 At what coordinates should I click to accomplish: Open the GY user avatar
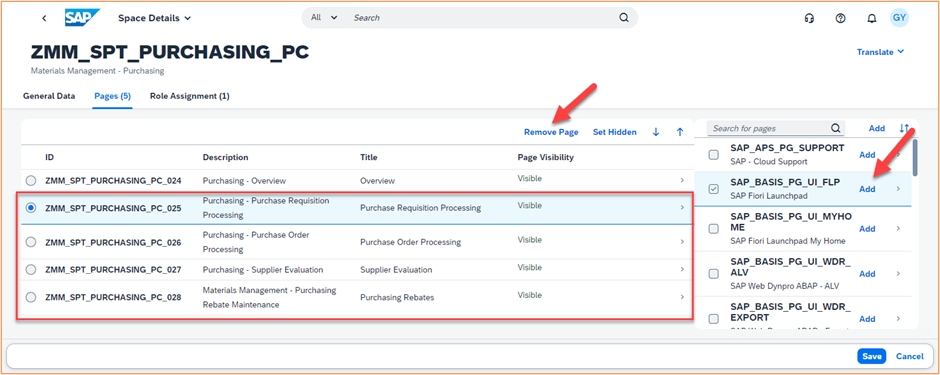[x=899, y=17]
